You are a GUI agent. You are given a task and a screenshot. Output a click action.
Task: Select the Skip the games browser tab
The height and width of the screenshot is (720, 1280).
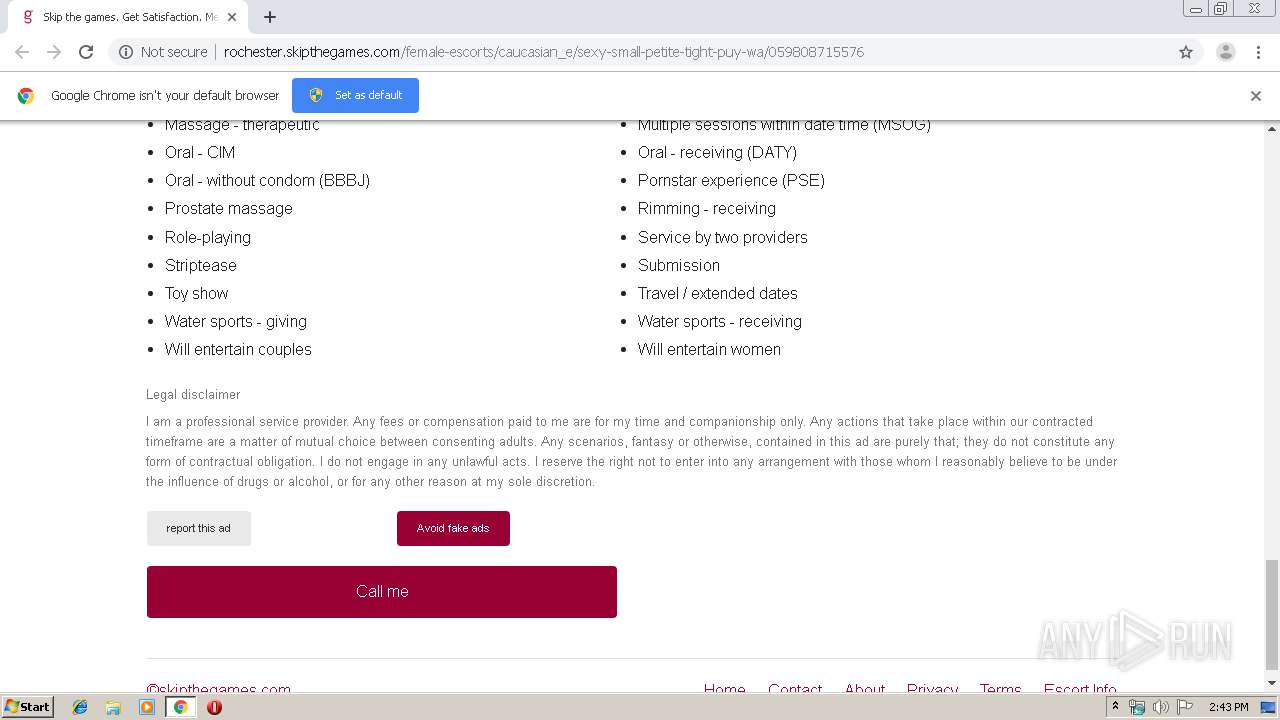click(x=128, y=17)
